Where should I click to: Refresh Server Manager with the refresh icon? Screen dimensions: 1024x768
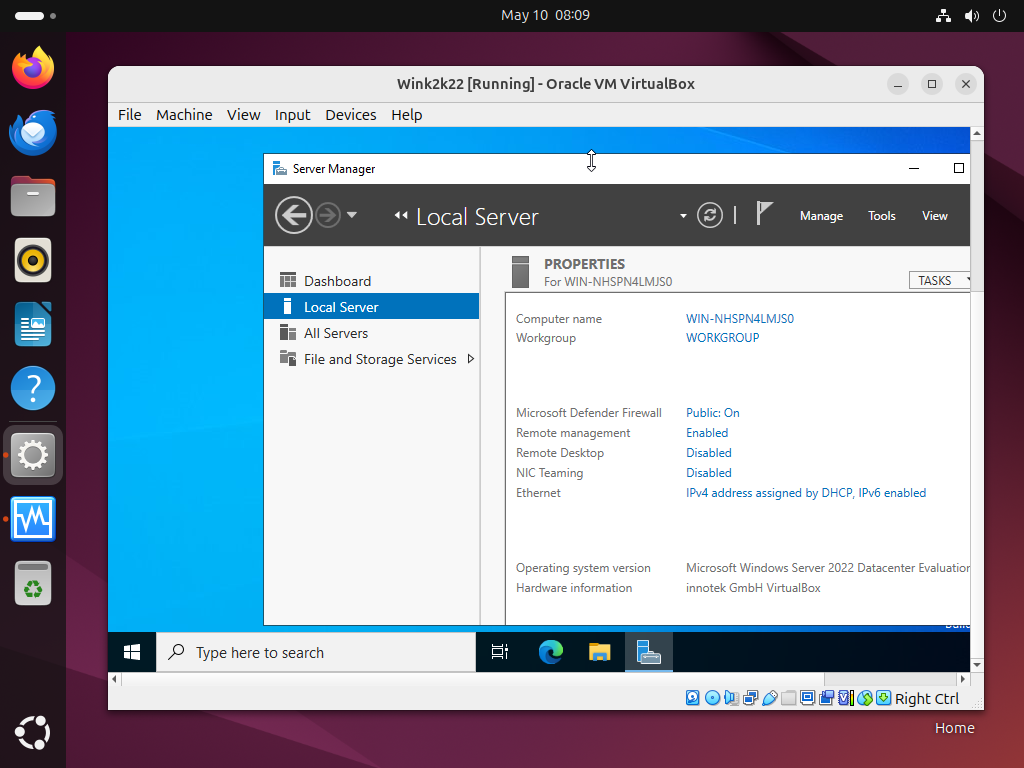click(x=710, y=216)
